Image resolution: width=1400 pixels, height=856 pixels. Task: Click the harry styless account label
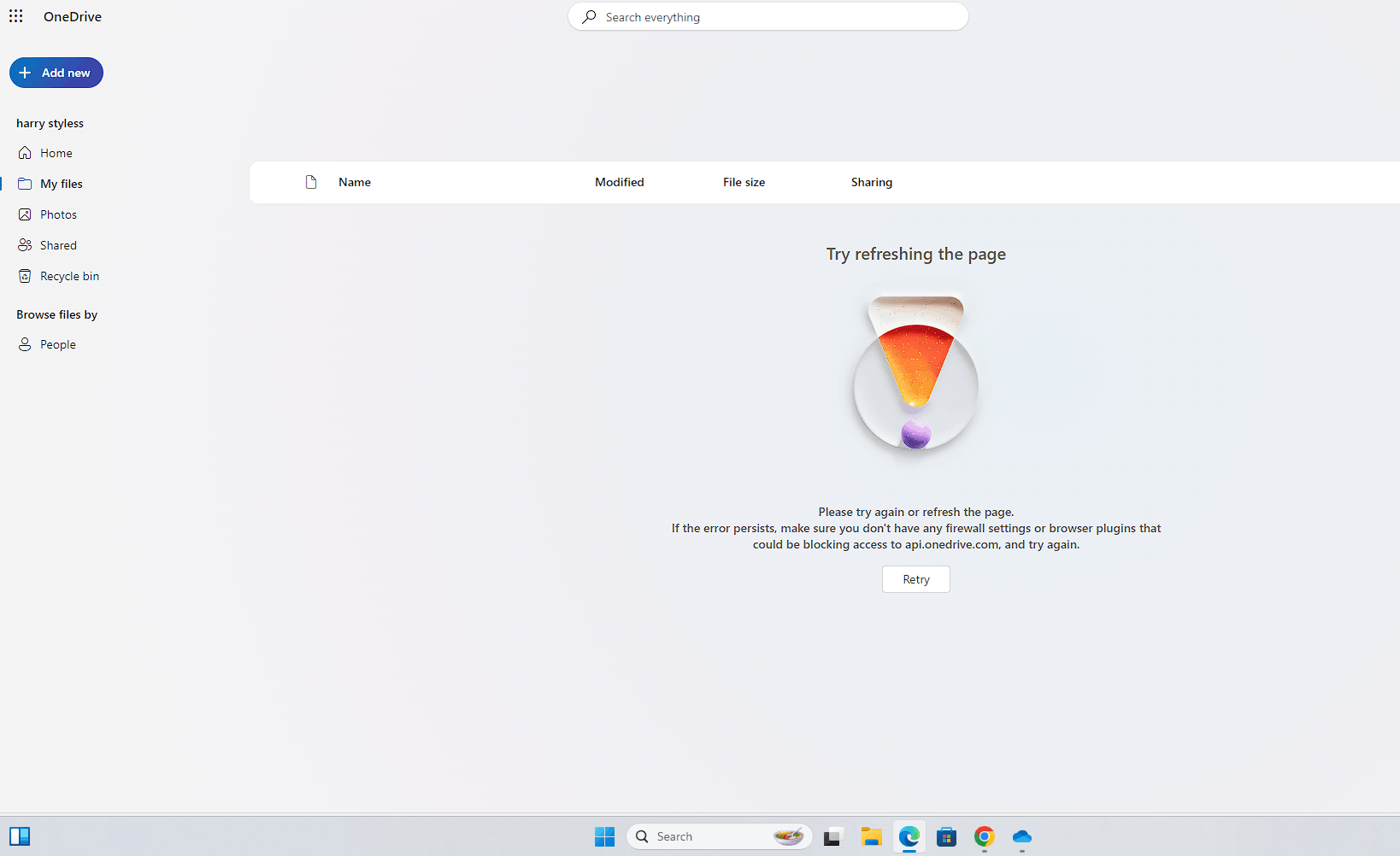click(50, 123)
